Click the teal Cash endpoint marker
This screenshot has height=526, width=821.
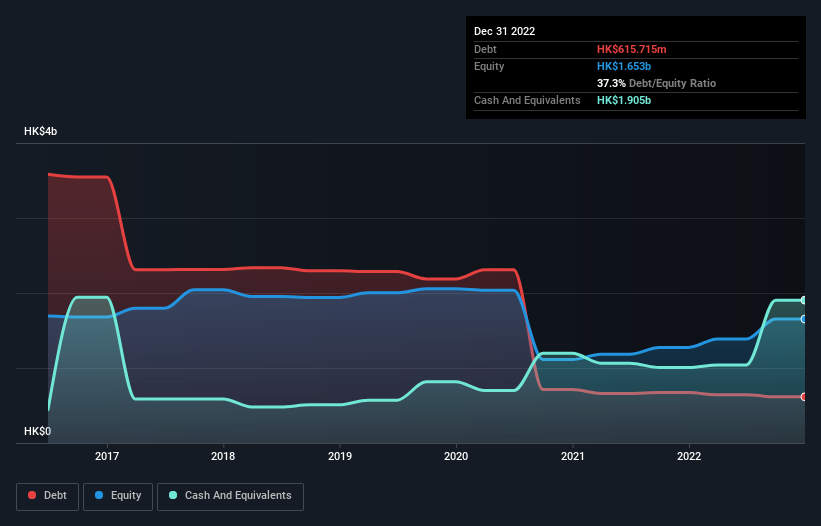point(804,300)
